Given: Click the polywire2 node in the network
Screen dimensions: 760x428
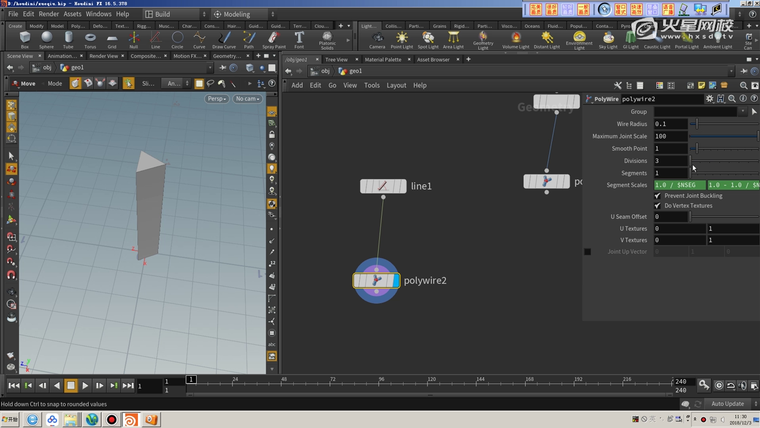Looking at the screenshot, I should click(x=377, y=281).
